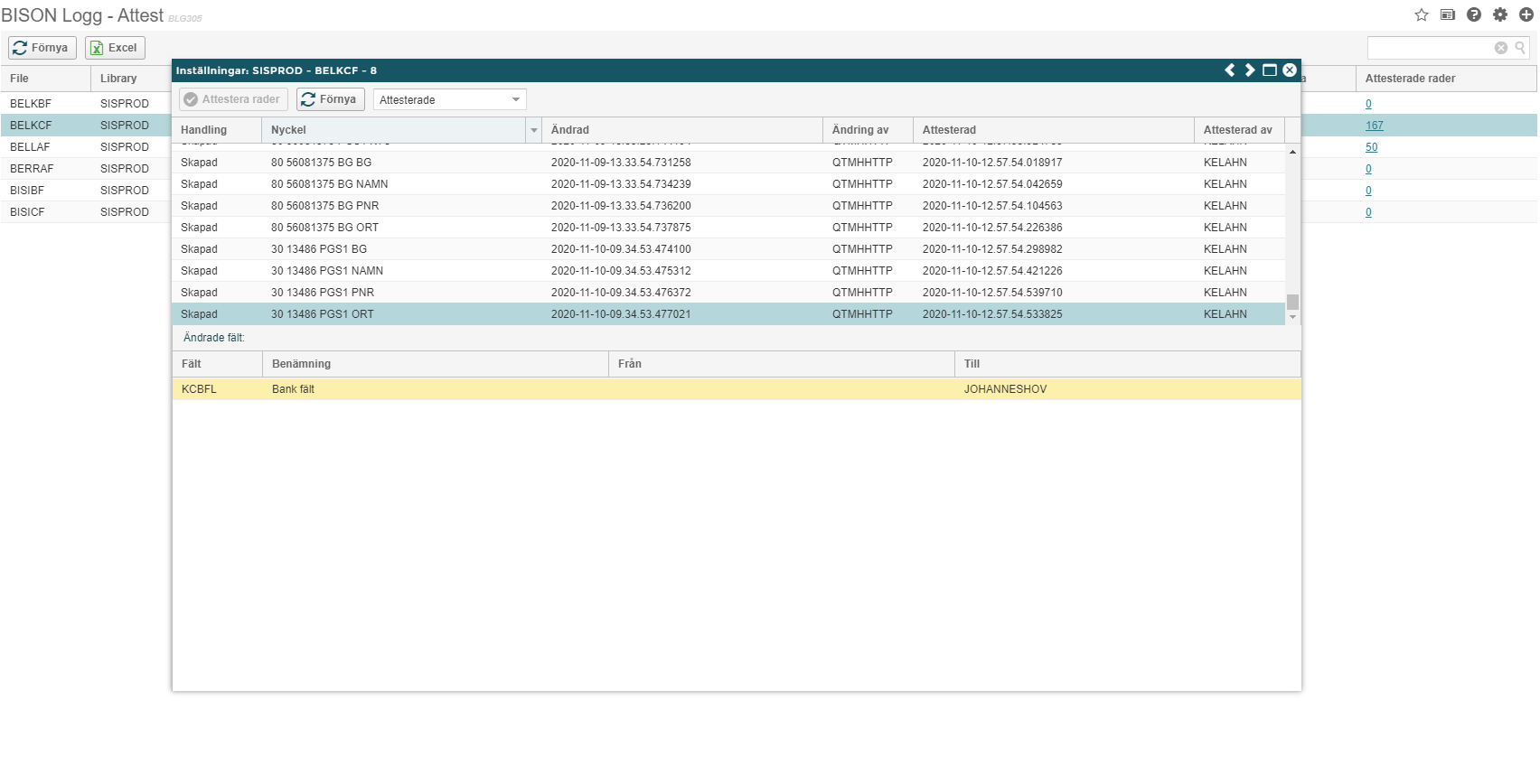Viewport: 1540px width, 784px height.
Task: Select the BELLAF file row
Action: 86,147
